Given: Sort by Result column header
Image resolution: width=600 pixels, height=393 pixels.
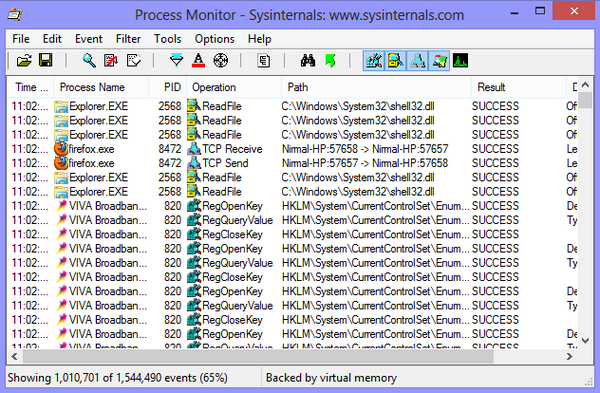Looking at the screenshot, I should coord(519,87).
